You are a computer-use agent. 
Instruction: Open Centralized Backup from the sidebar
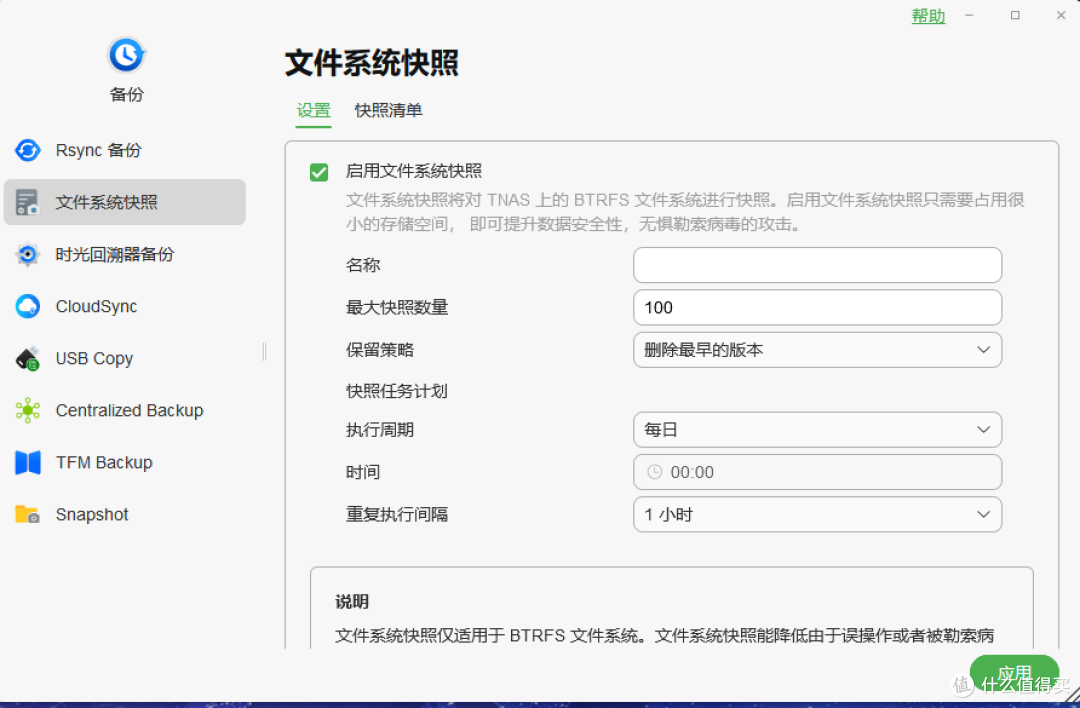tap(125, 410)
